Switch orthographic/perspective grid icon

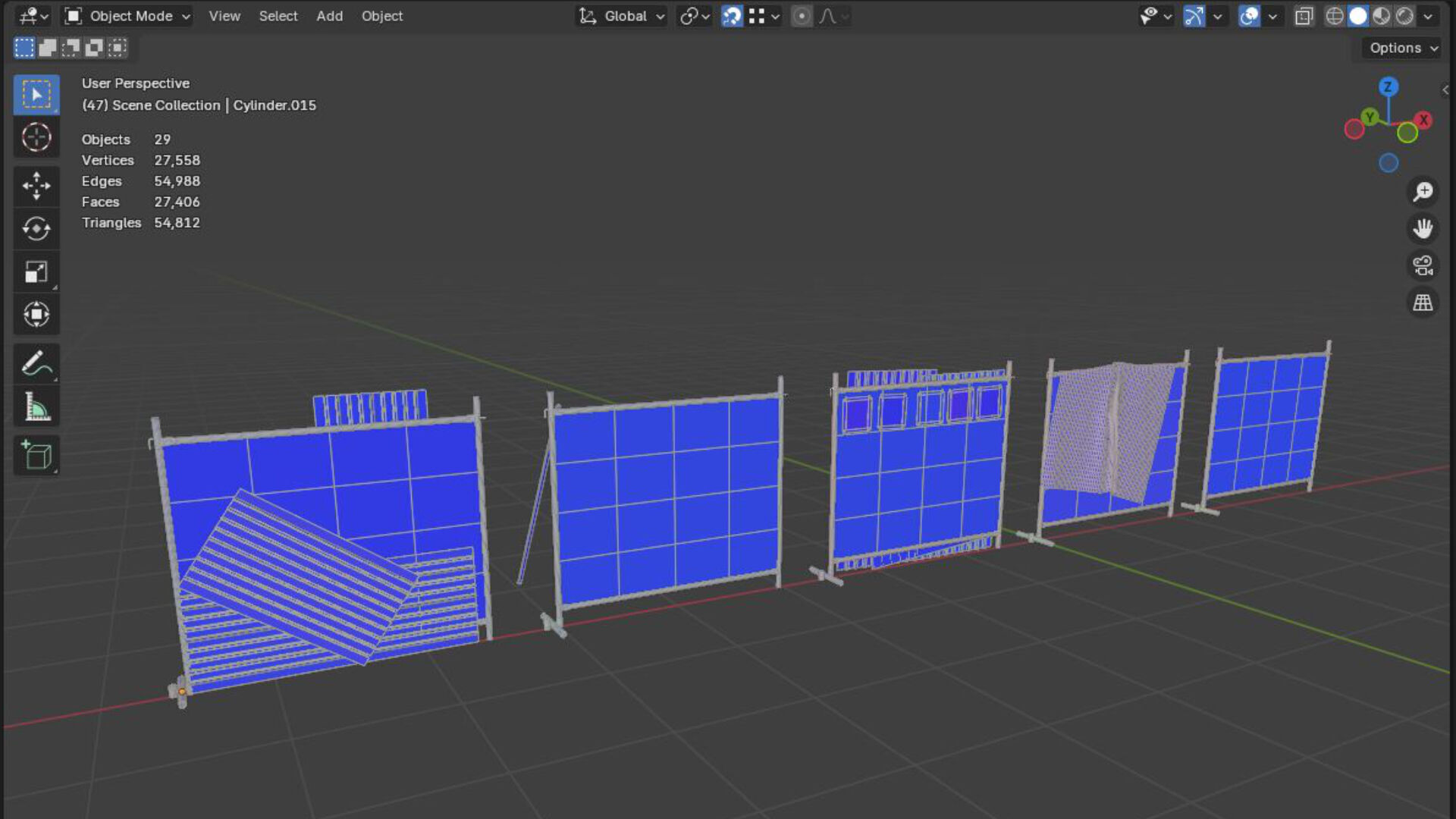click(x=1423, y=303)
